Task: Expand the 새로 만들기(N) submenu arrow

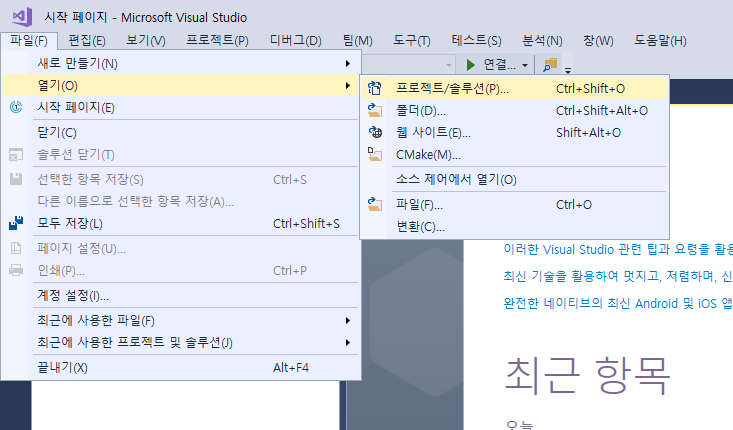Action: coord(347,63)
